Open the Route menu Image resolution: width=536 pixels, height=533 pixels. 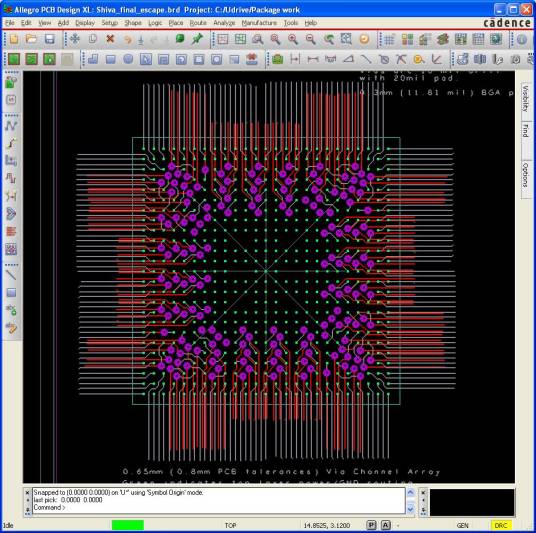point(198,23)
